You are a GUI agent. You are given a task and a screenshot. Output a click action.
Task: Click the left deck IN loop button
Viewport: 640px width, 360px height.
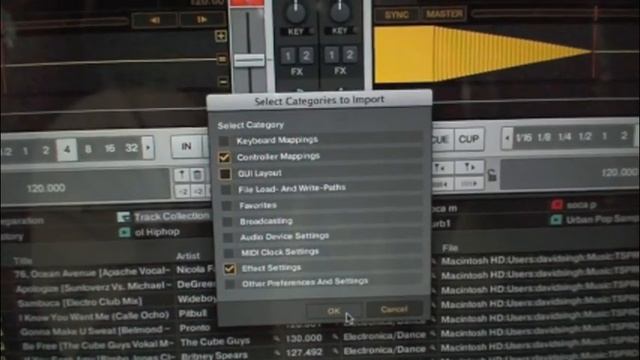point(187,147)
